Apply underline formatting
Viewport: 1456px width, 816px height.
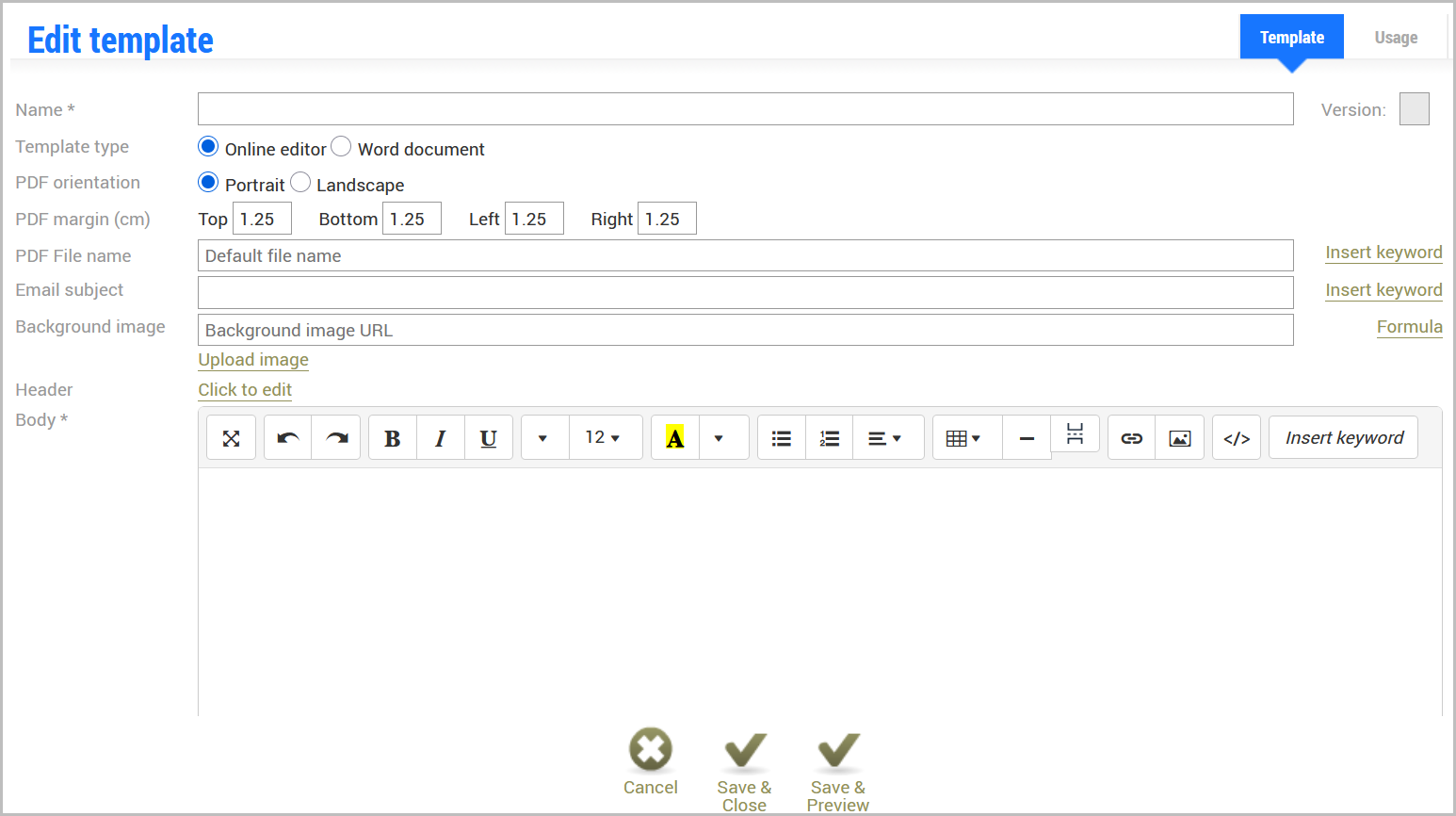point(489,438)
